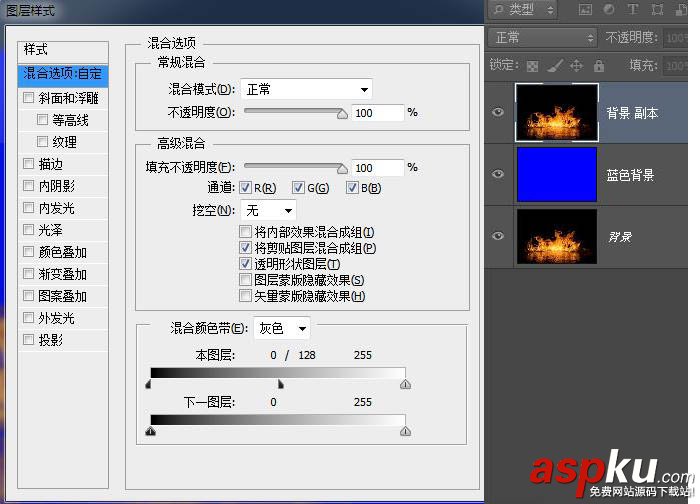Click lock all padlock icon

599,66
